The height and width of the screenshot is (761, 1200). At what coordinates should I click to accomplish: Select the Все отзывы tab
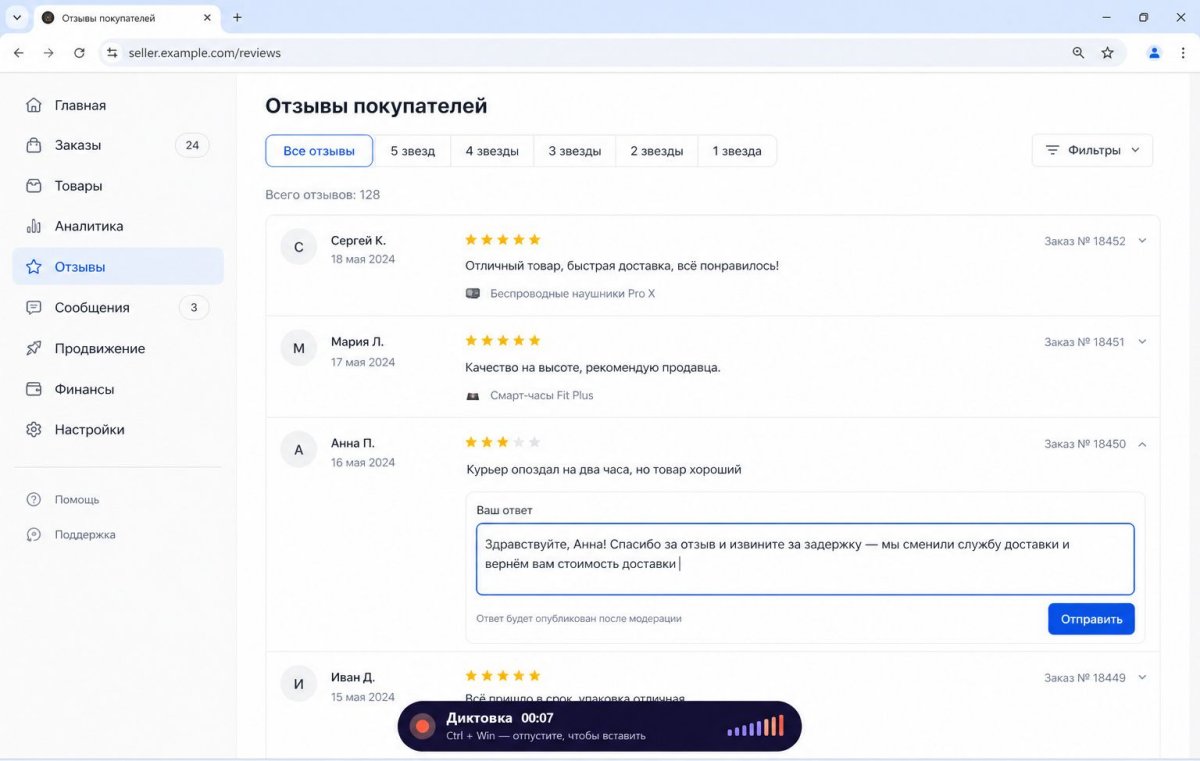point(319,151)
